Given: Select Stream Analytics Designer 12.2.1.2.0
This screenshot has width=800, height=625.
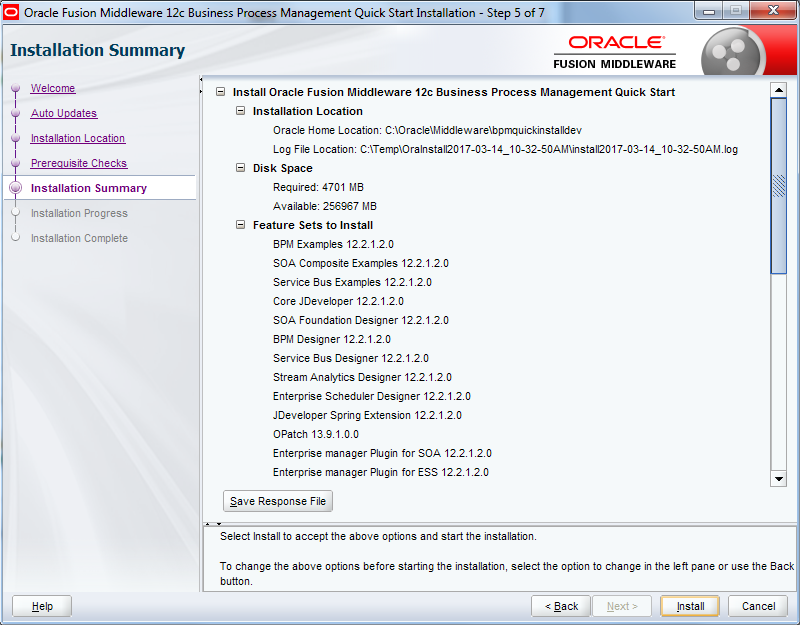Looking at the screenshot, I should (362, 377).
